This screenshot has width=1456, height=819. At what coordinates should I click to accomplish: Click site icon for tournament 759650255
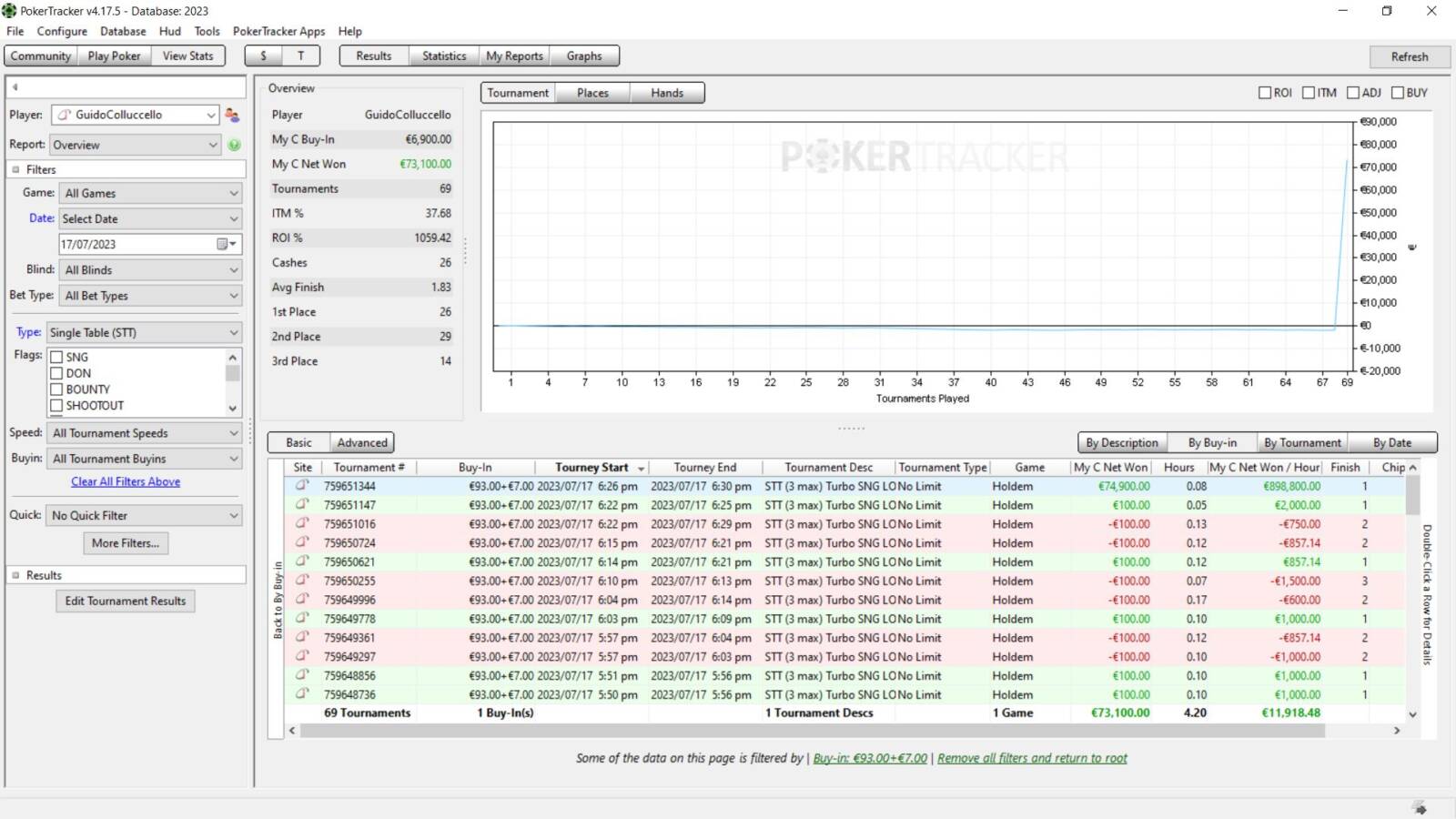point(302,580)
